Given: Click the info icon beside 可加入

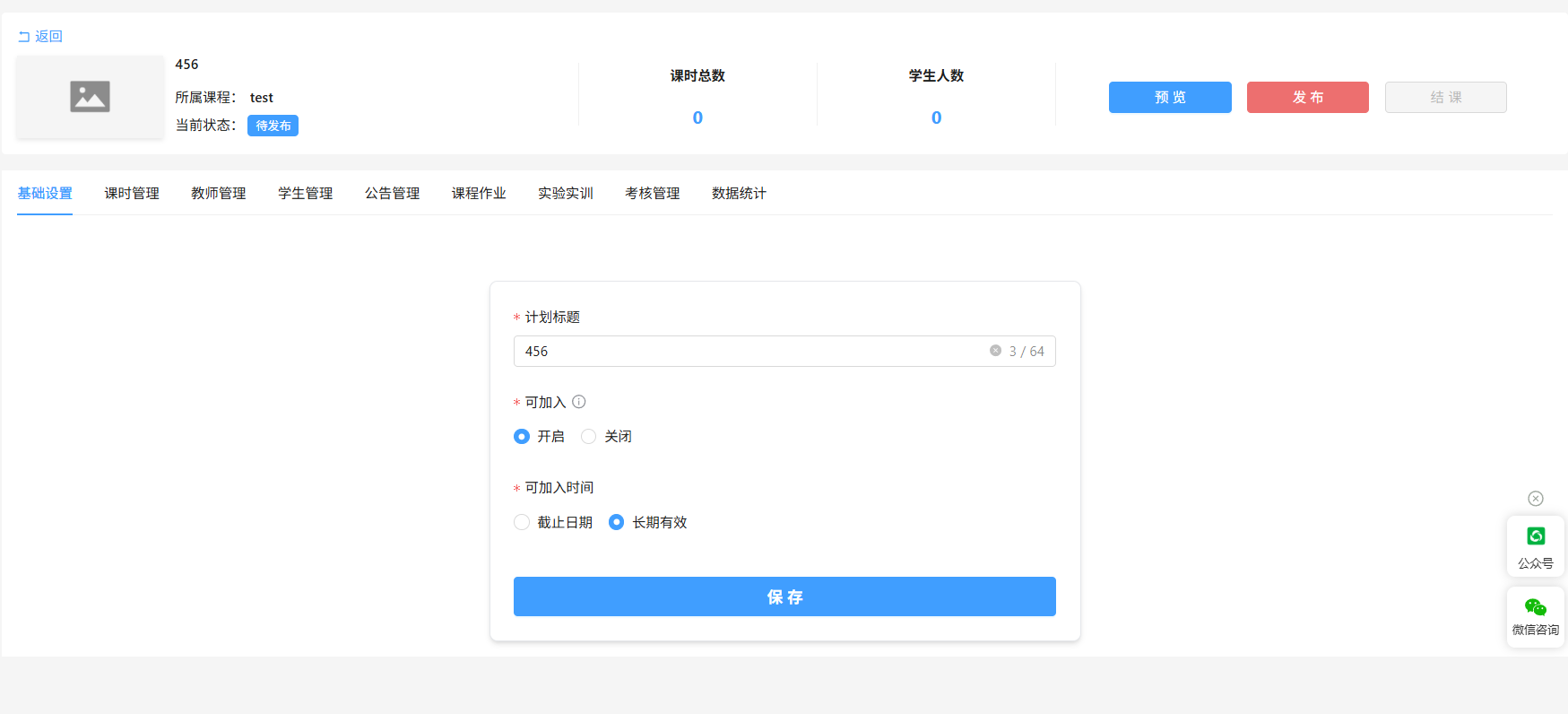Looking at the screenshot, I should click(579, 402).
